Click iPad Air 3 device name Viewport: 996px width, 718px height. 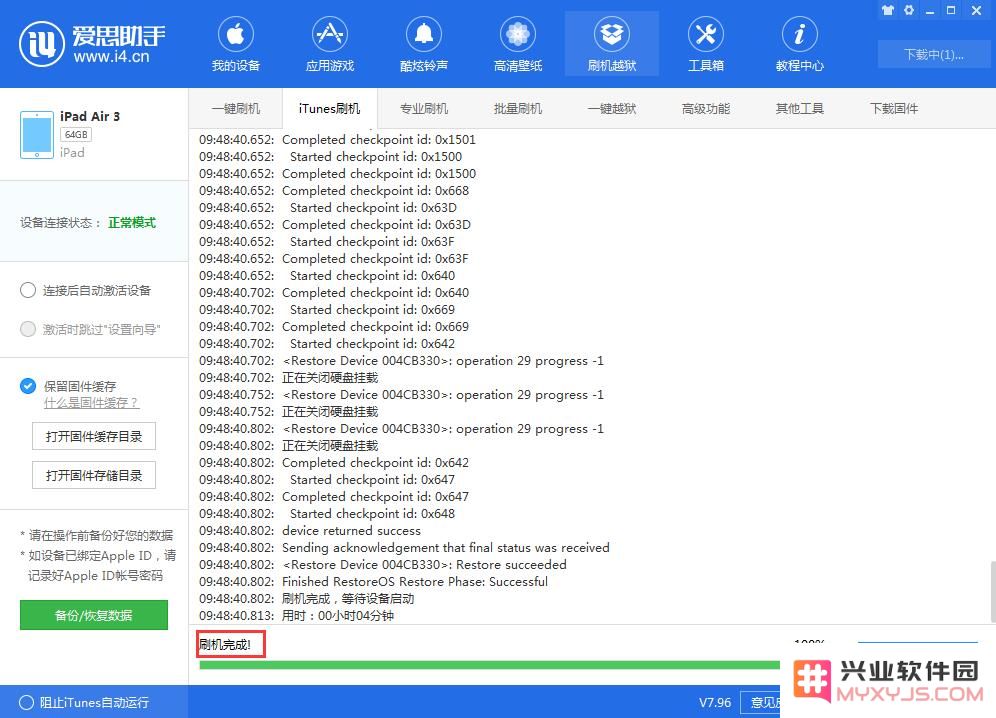point(90,116)
